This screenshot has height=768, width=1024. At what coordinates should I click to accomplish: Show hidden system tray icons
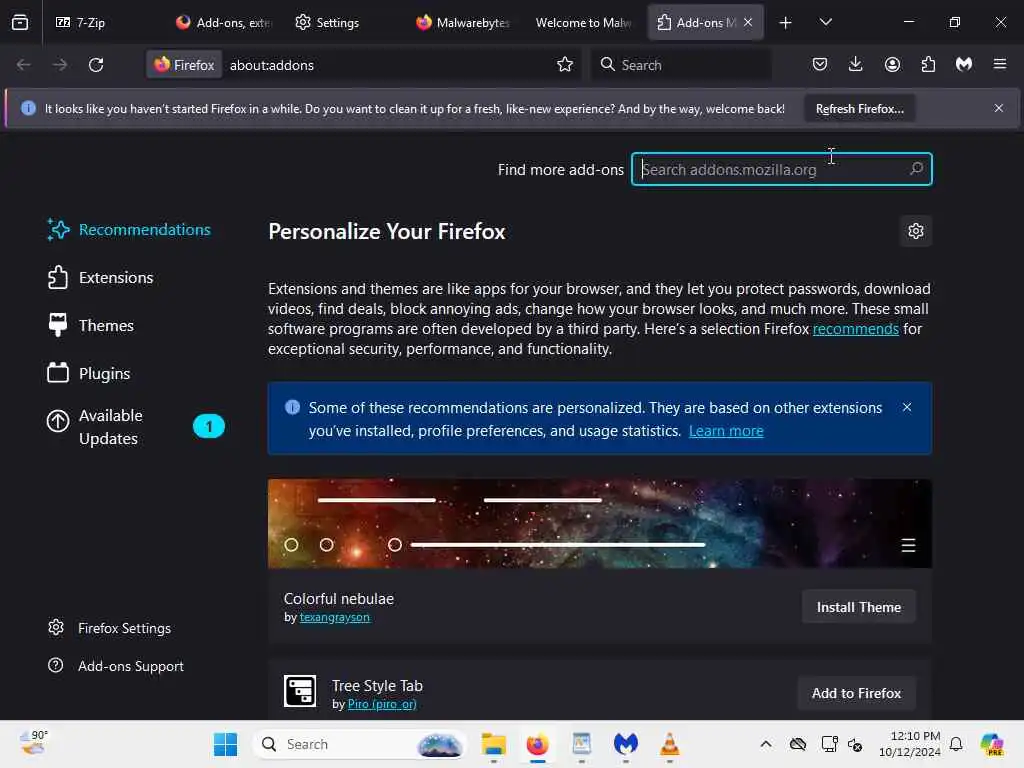pyautogui.click(x=766, y=744)
